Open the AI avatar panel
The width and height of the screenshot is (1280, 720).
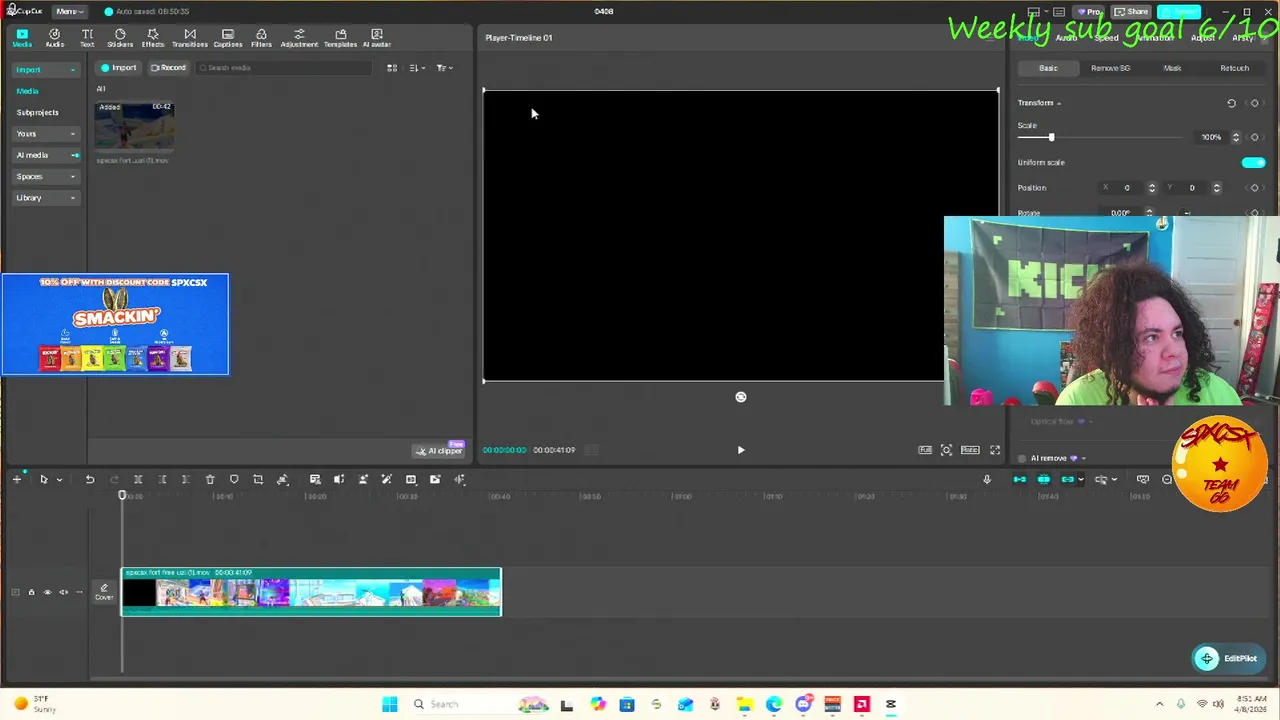(377, 38)
